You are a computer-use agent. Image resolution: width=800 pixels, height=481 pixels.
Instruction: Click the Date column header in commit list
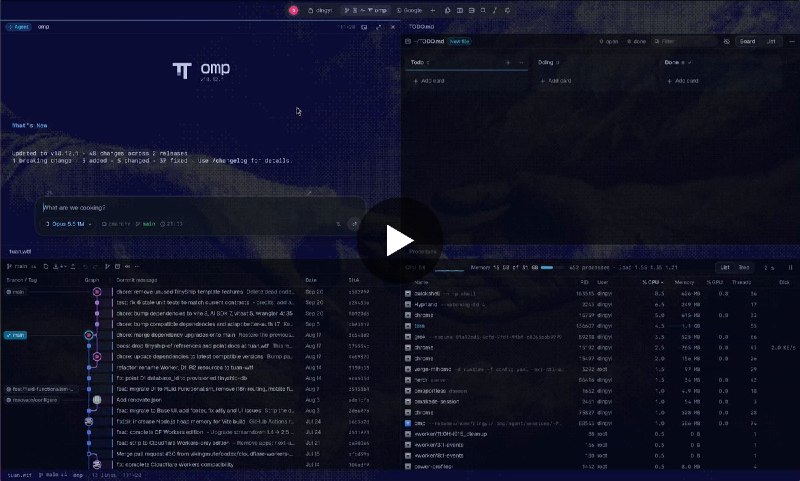(x=311, y=280)
